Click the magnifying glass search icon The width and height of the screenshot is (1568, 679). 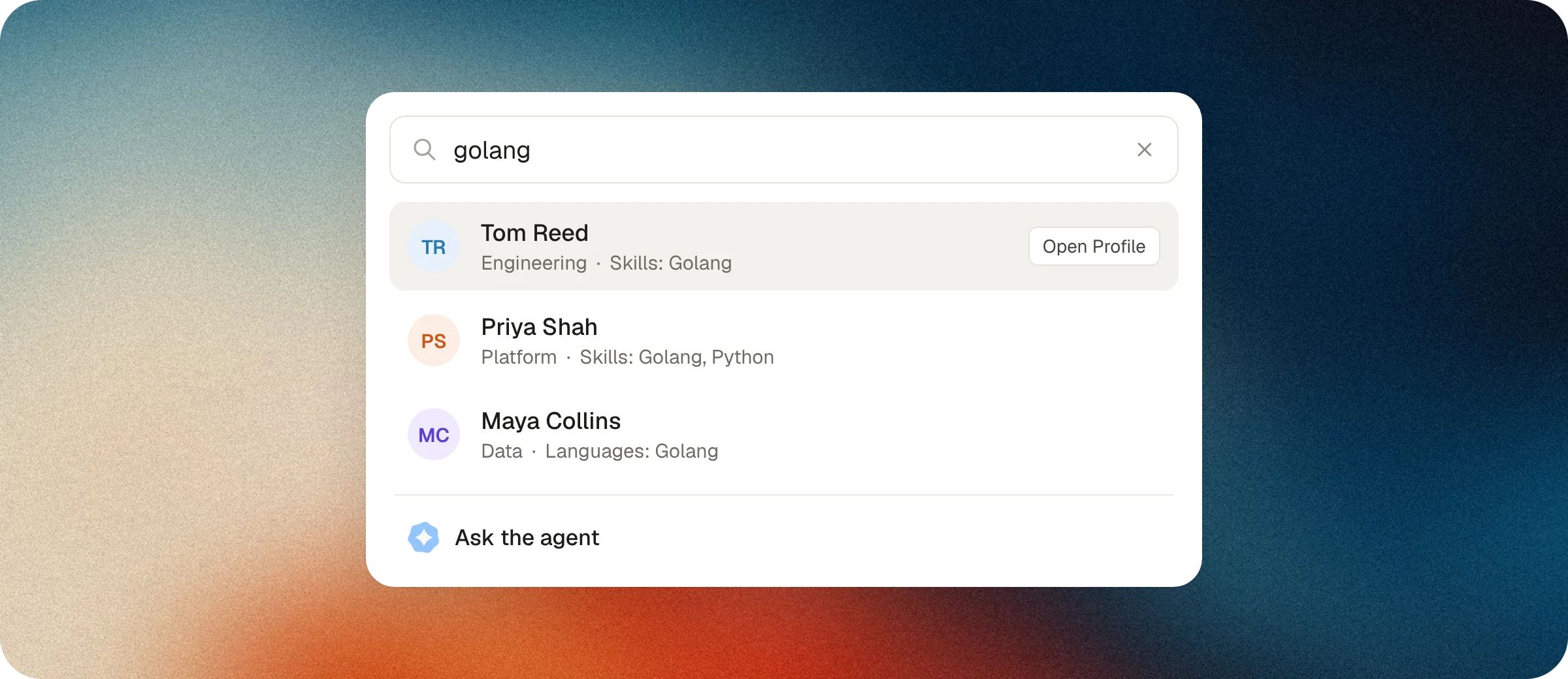click(x=425, y=150)
